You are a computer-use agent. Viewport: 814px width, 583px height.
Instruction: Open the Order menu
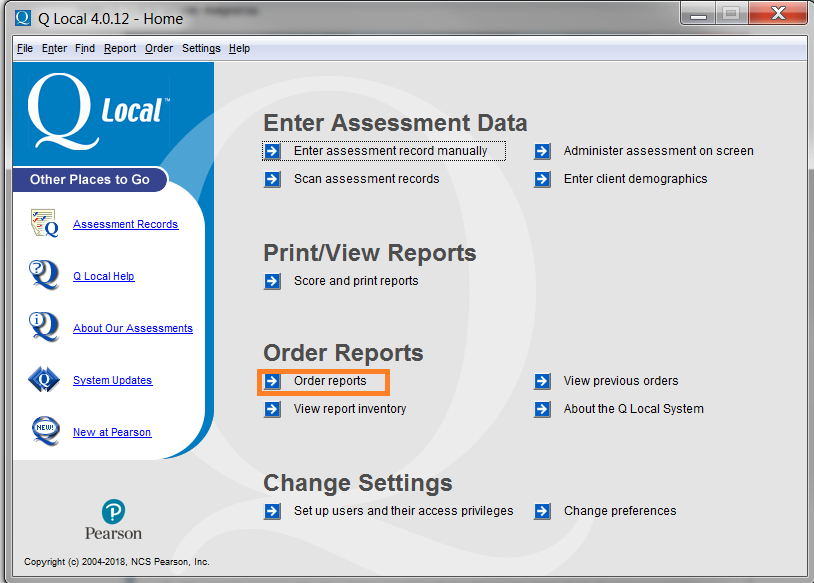[x=159, y=48]
